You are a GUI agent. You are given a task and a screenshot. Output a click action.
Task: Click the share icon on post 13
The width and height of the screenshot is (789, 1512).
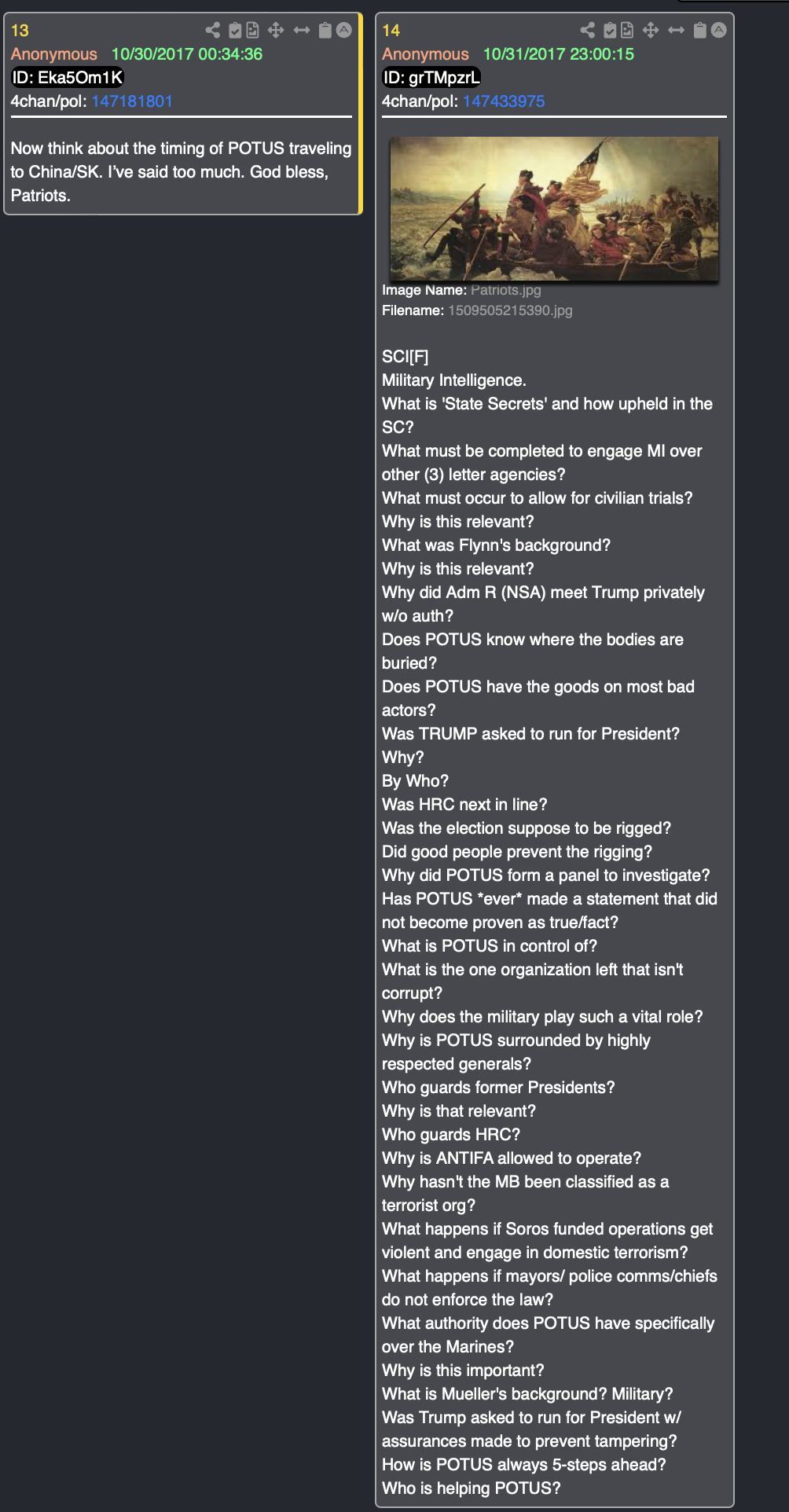coord(213,30)
